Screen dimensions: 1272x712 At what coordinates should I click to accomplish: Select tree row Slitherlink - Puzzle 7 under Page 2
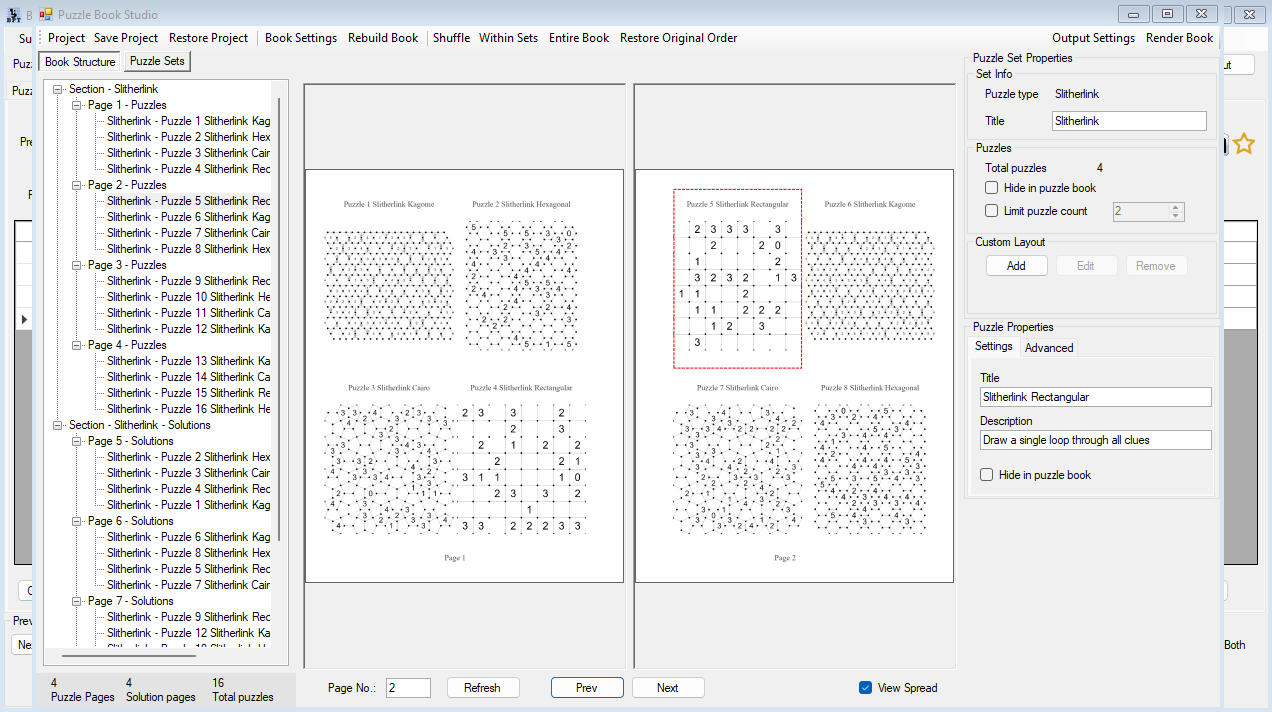188,233
